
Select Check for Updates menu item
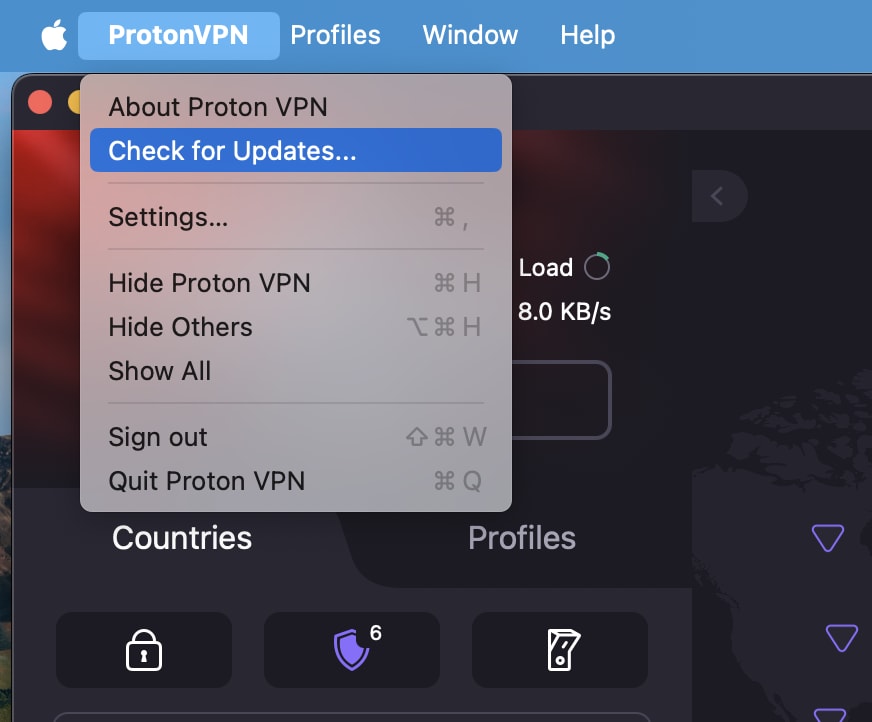pos(296,150)
